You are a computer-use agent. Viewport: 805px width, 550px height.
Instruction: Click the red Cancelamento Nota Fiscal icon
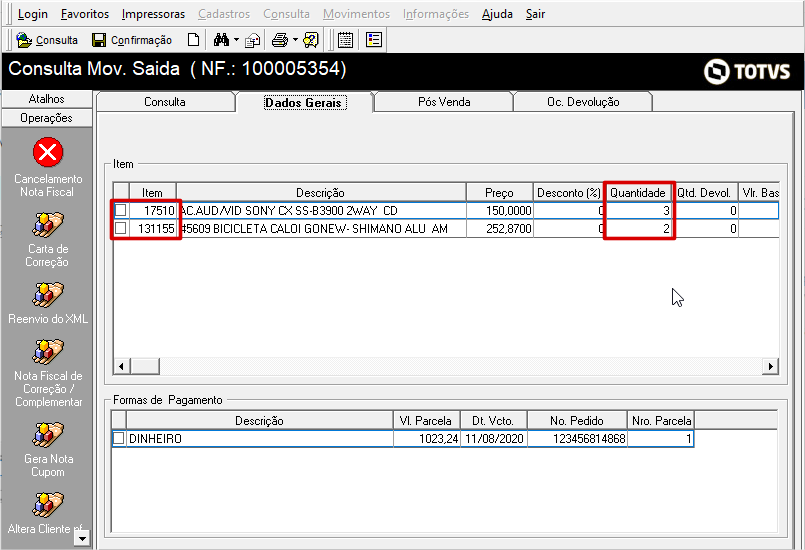tap(48, 153)
